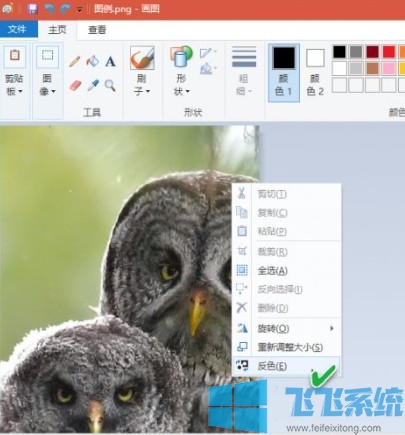The height and width of the screenshot is (435, 405).
Task: Choose 全选(A) in context menu
Action: [287, 270]
